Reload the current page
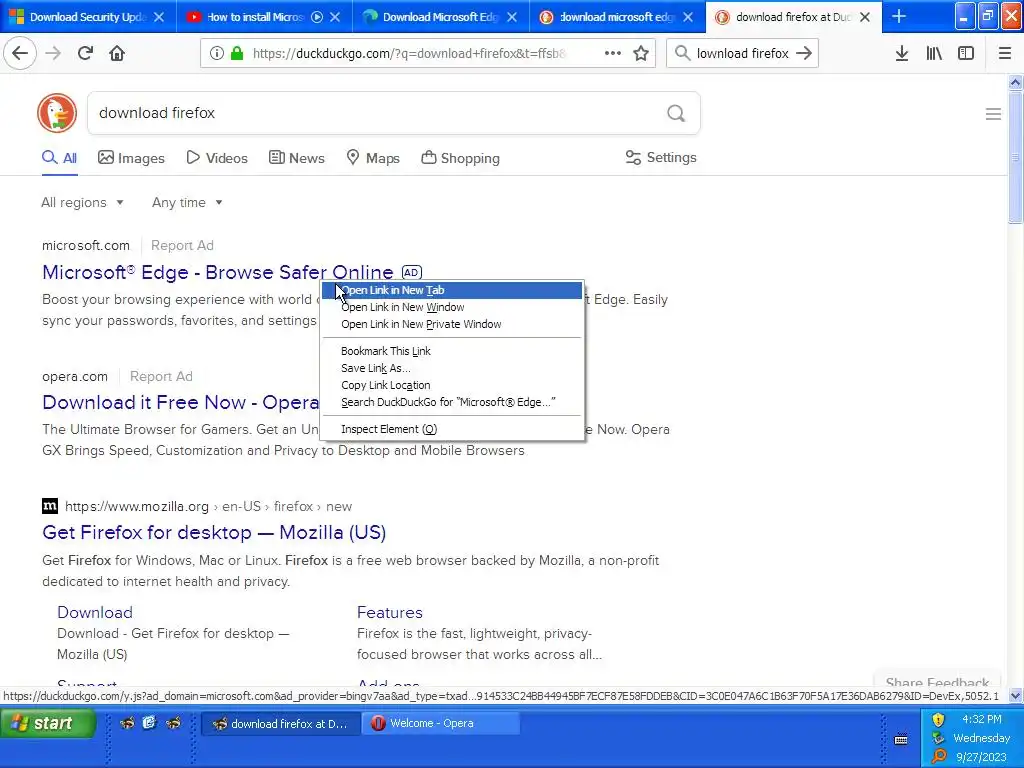1024x768 pixels. [x=85, y=54]
